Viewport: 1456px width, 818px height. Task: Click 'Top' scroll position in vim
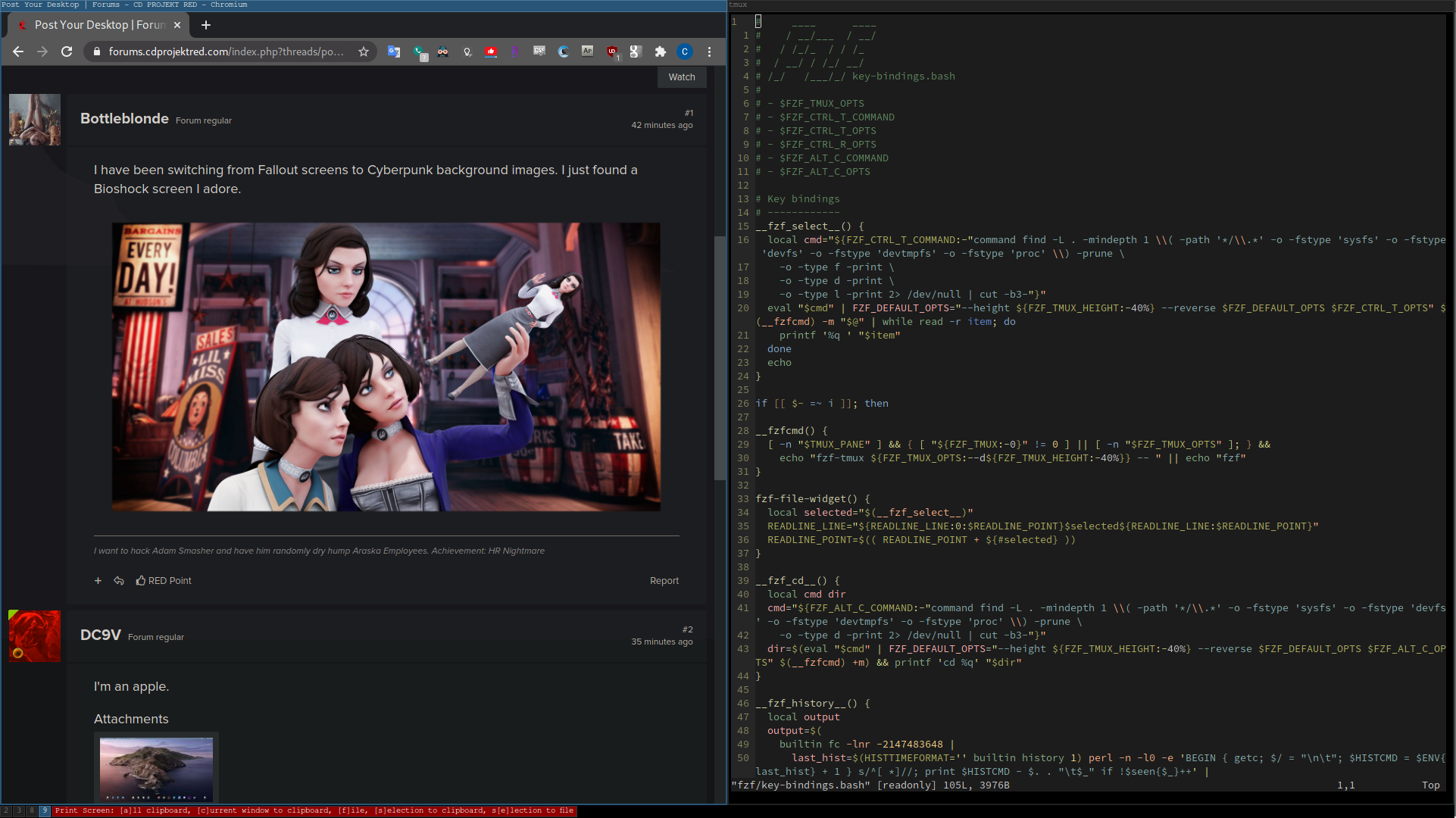click(1431, 785)
